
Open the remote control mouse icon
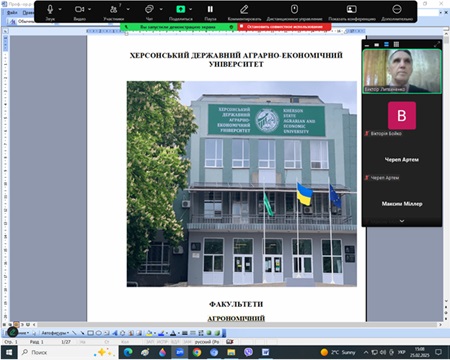click(294, 9)
